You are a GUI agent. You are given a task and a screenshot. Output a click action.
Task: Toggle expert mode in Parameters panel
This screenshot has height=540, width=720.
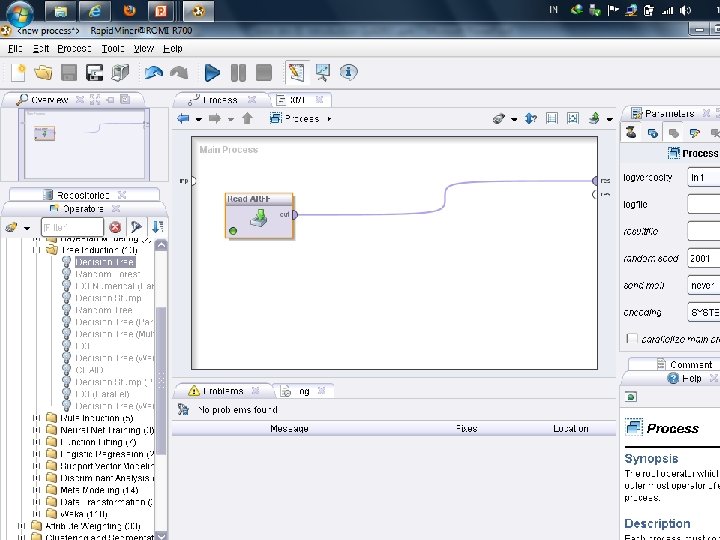click(x=631, y=133)
